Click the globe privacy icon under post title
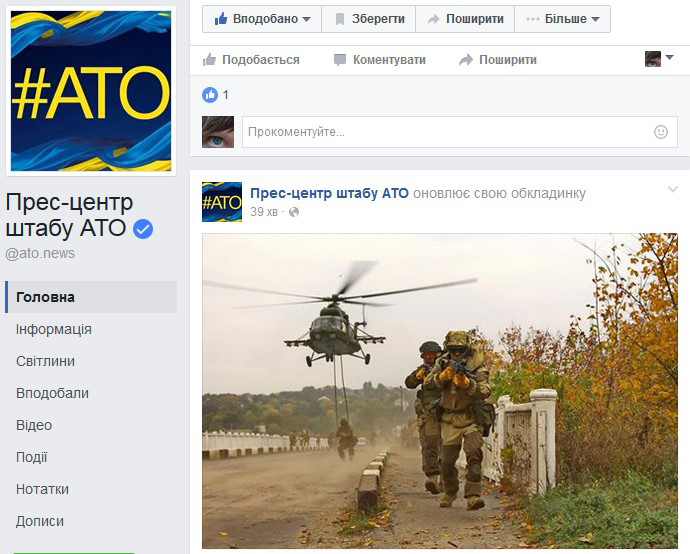 coord(294,212)
